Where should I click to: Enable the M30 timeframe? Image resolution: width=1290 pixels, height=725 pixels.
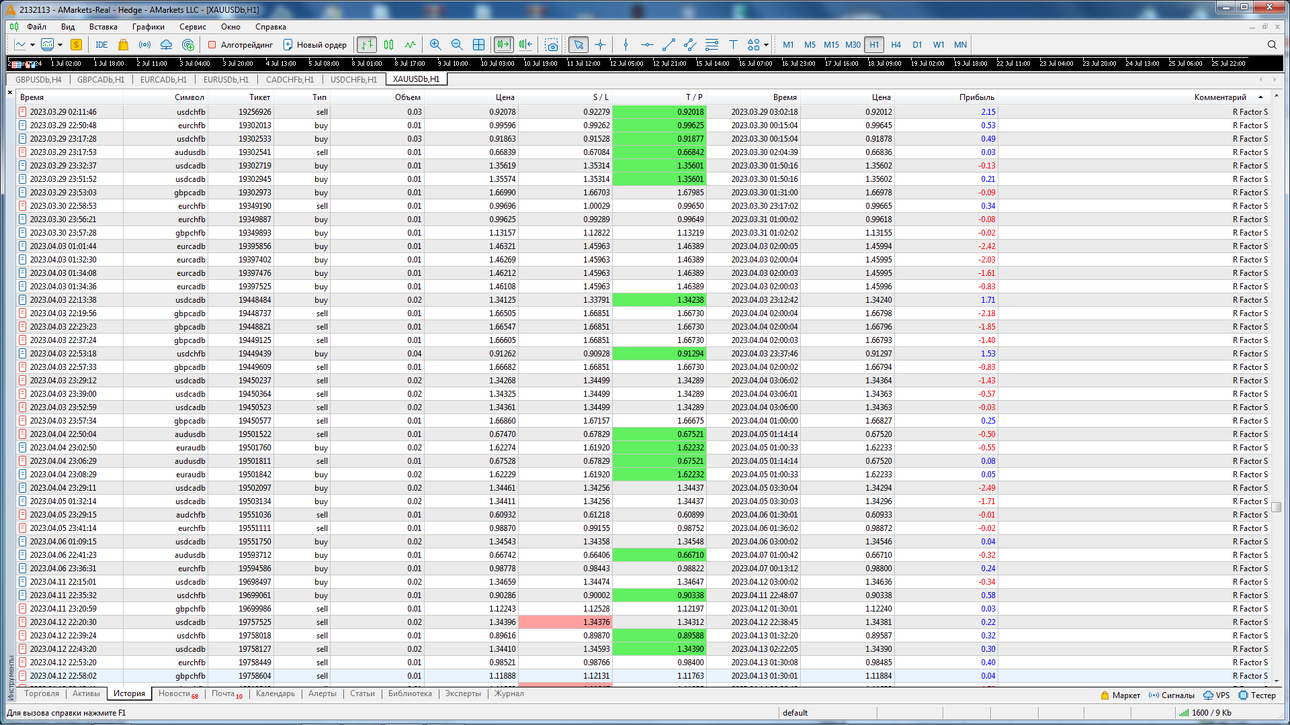[853, 45]
